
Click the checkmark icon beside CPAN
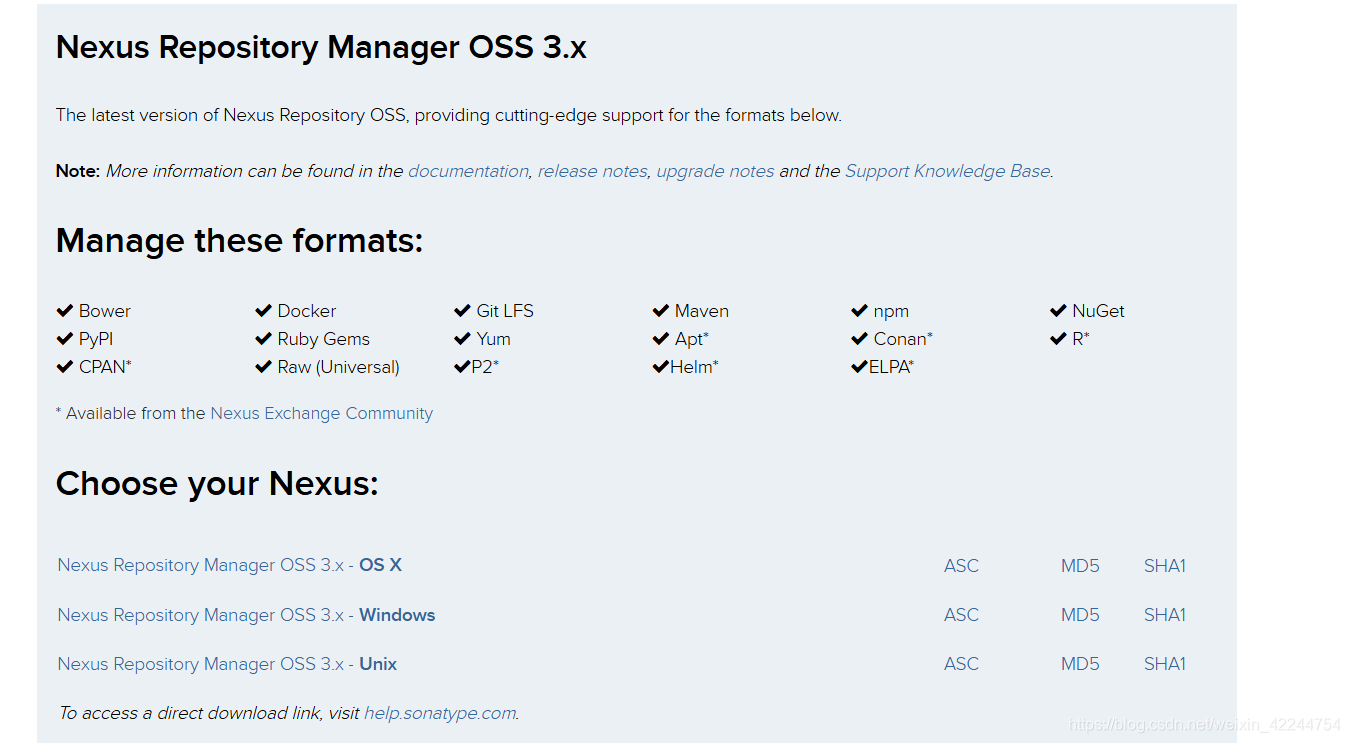point(65,367)
